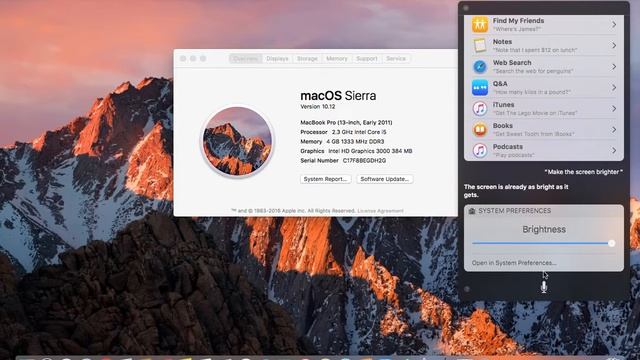The image size is (640, 360).
Task: Click the "macOS Sierra" title text
Action: coord(338,96)
